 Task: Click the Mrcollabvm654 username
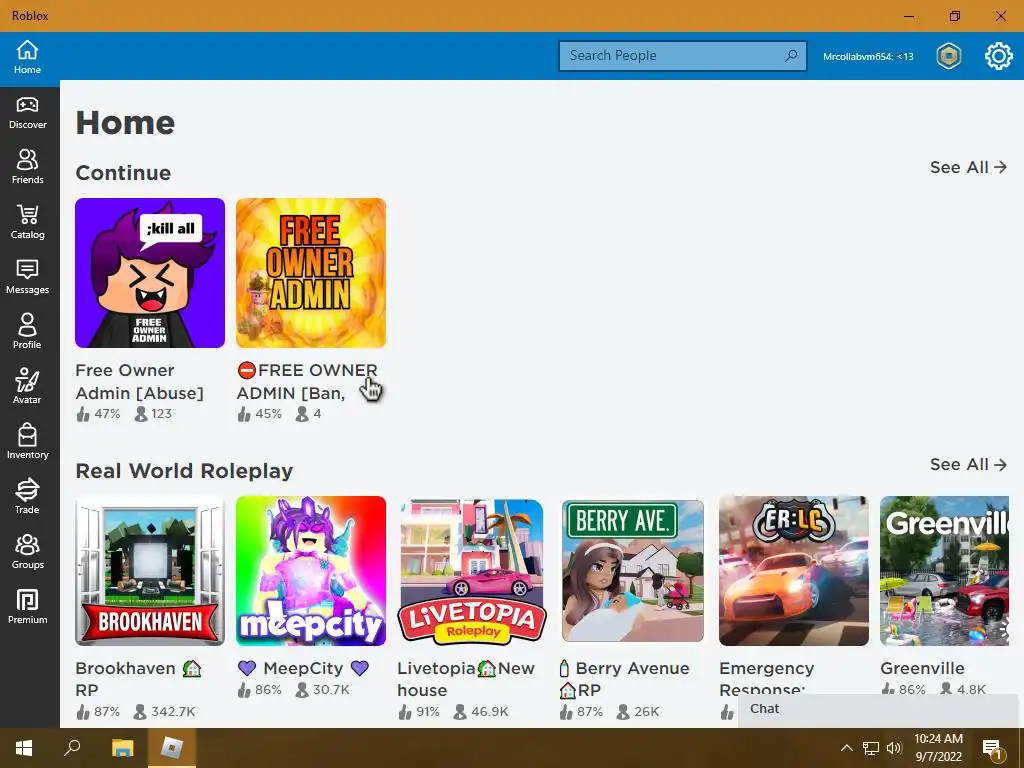coord(868,56)
